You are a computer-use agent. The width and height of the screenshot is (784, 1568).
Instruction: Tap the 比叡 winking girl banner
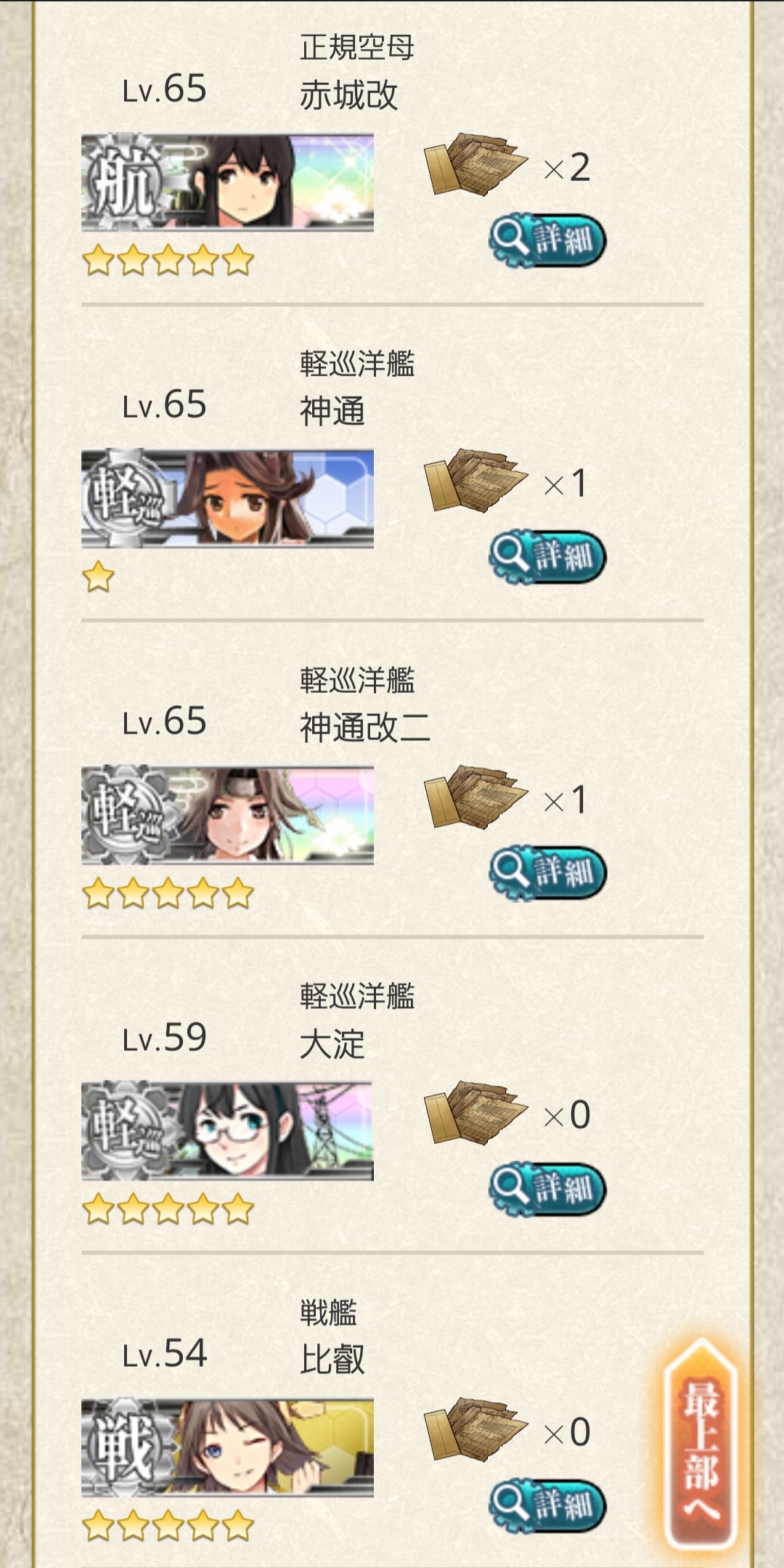coord(227,1447)
